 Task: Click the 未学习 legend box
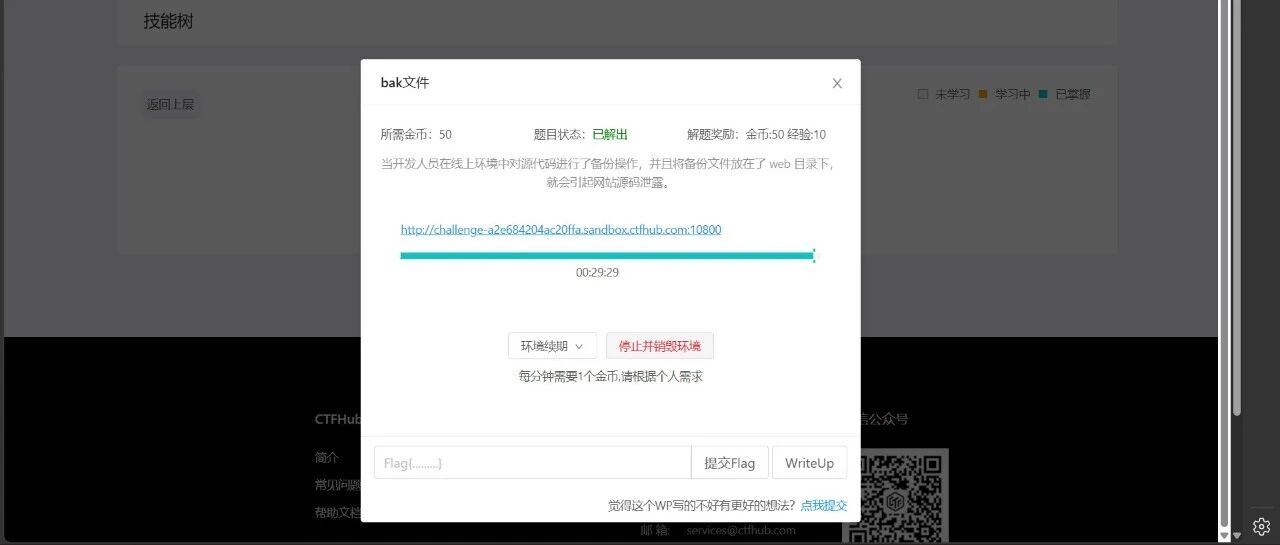click(x=923, y=94)
